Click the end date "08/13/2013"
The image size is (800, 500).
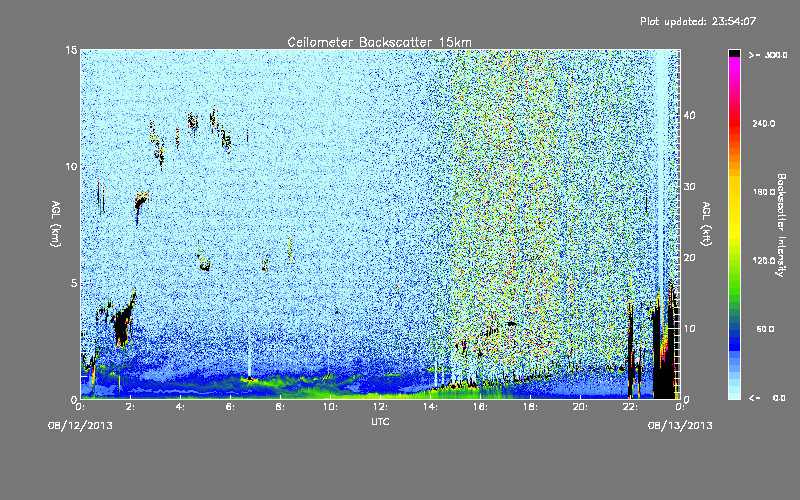pyautogui.click(x=680, y=426)
